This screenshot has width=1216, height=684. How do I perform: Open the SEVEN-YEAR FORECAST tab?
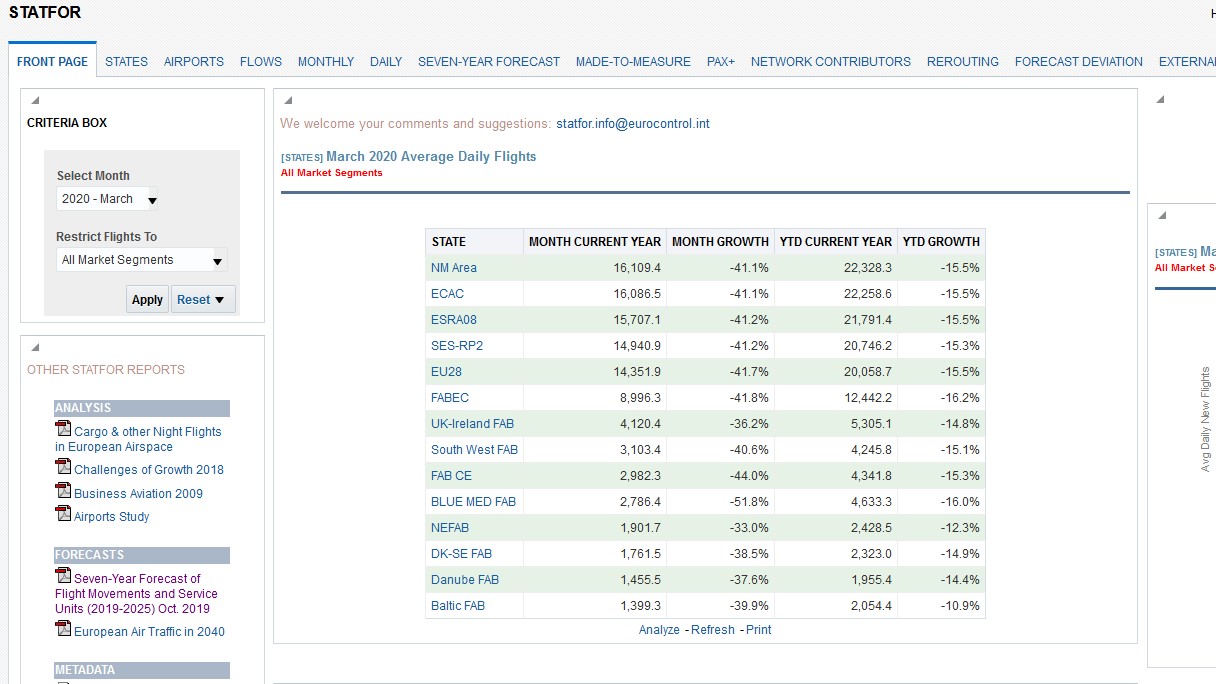point(489,61)
